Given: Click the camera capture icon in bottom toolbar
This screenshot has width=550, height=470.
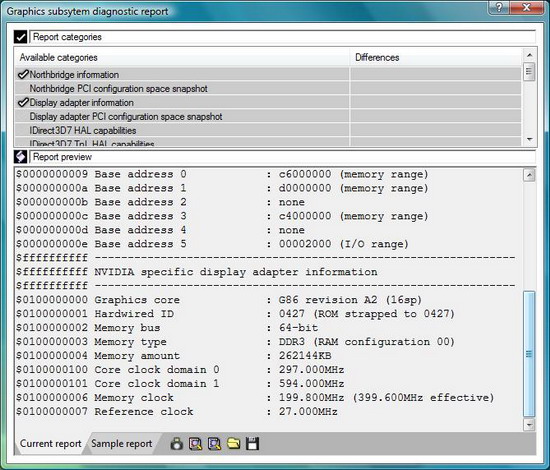Looking at the screenshot, I should 176,444.
